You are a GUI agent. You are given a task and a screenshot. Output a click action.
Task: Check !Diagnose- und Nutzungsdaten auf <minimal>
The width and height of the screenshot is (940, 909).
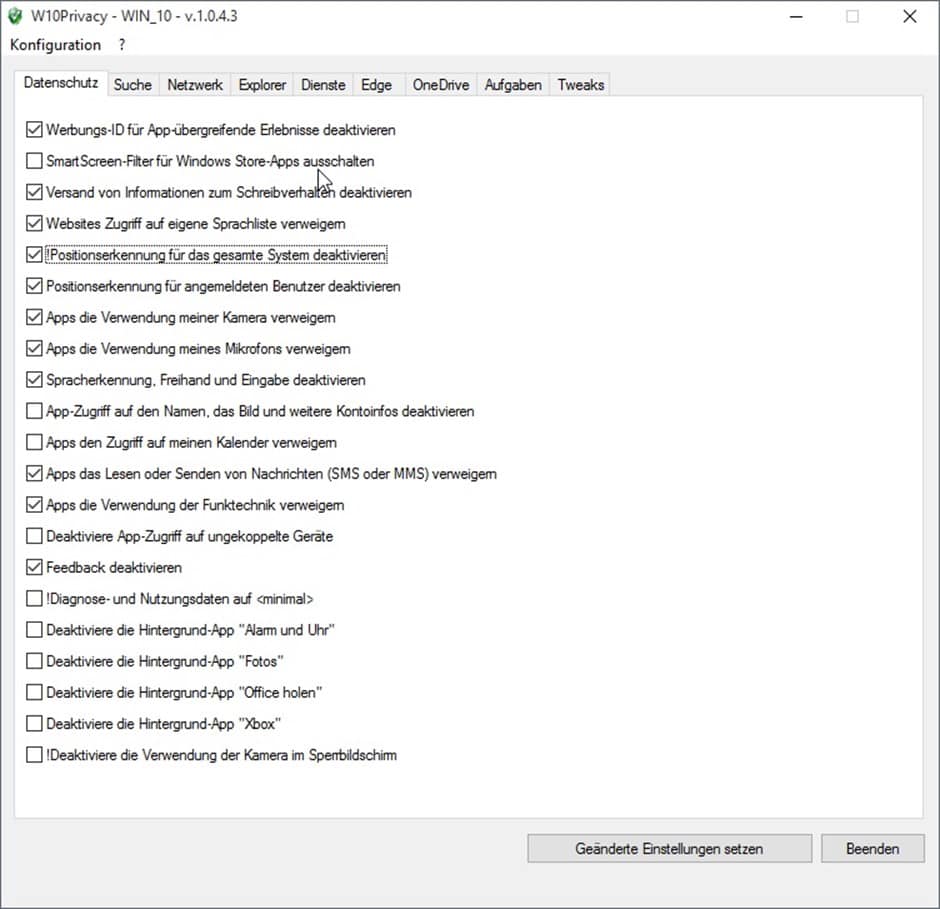pyautogui.click(x=35, y=599)
